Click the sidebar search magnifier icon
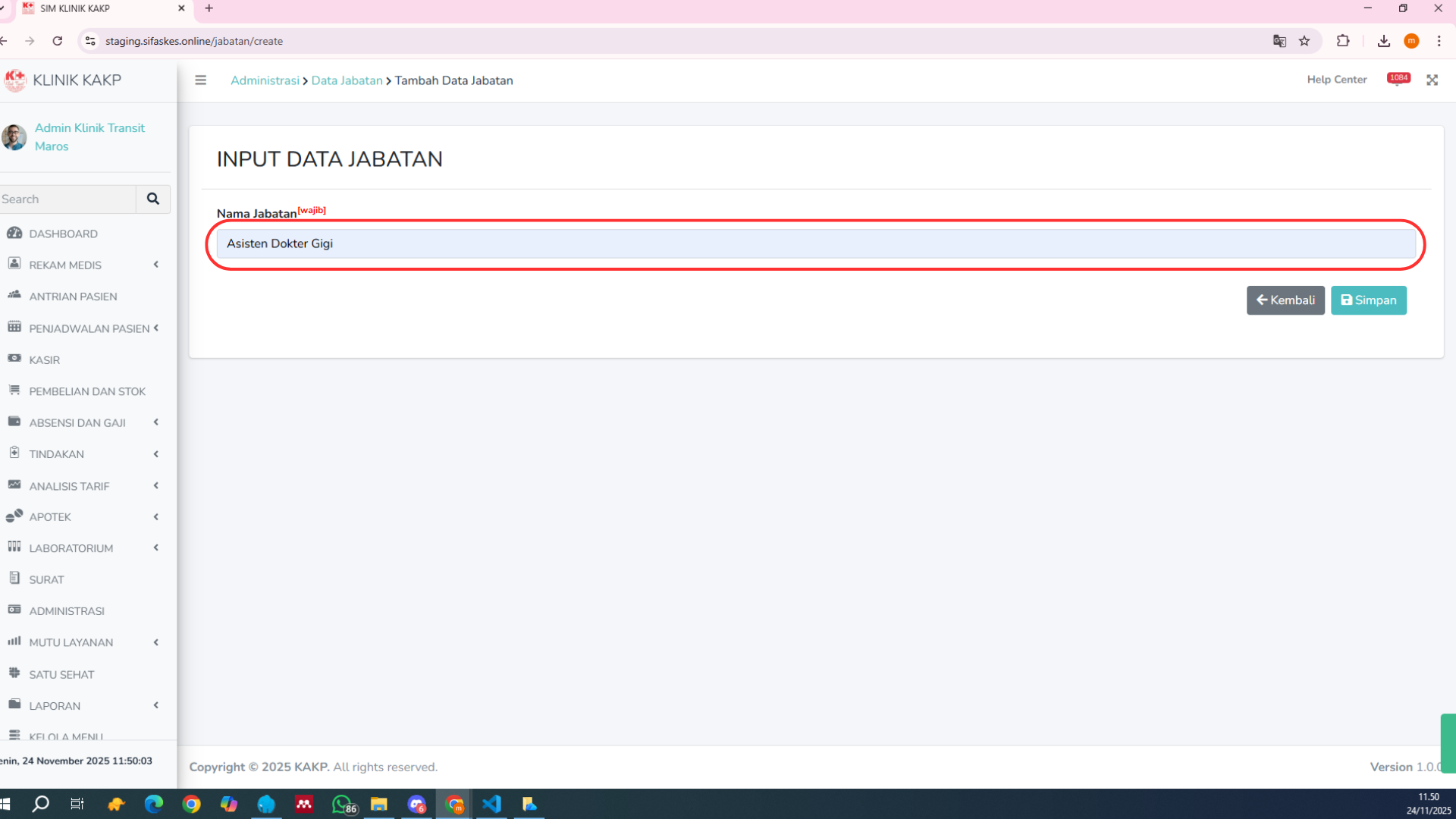This screenshot has height=819, width=1456. (x=153, y=199)
